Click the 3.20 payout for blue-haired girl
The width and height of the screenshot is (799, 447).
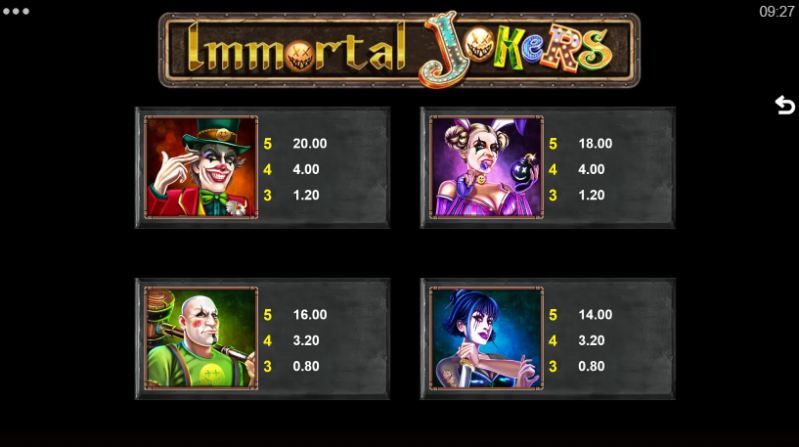click(591, 340)
